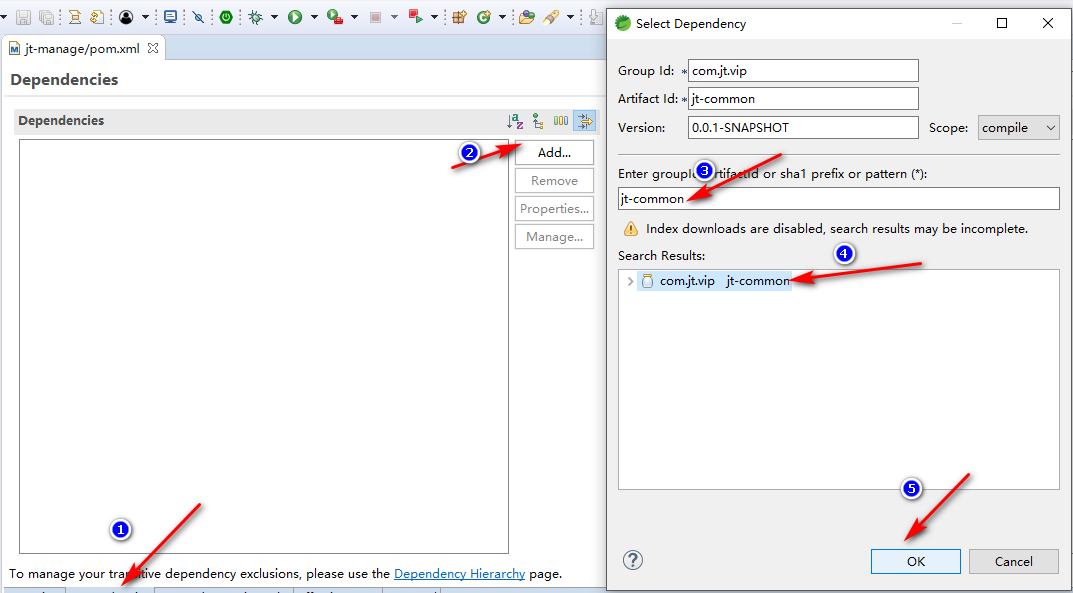Click the Open Type folder icon
This screenshot has width=1073, height=593.
(x=526, y=17)
